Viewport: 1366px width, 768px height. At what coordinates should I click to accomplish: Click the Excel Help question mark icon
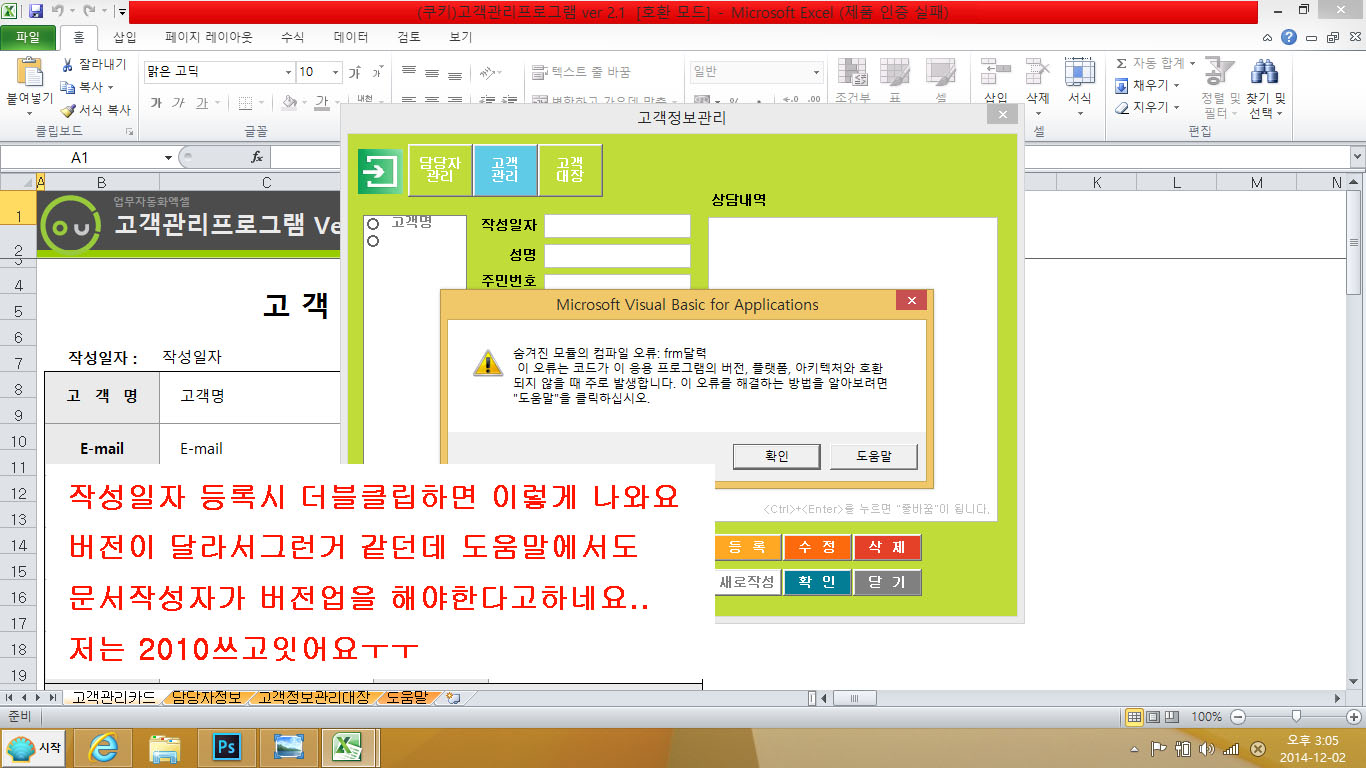click(1289, 38)
